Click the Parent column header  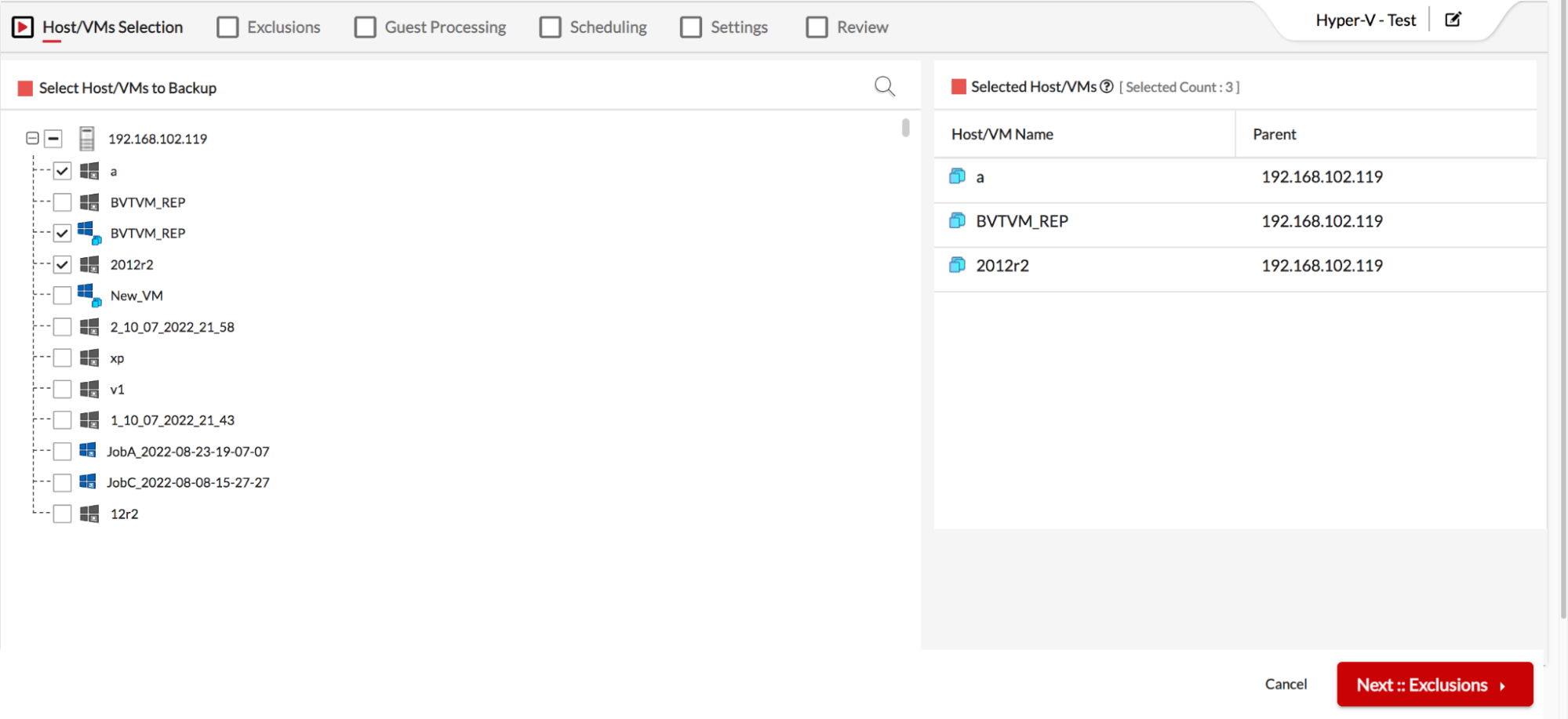[x=1274, y=134]
